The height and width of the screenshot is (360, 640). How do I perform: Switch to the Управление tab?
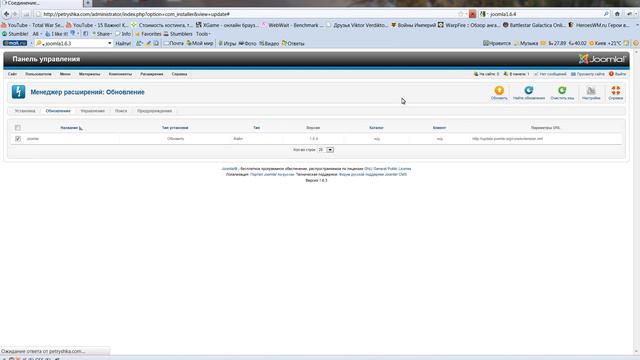93,111
